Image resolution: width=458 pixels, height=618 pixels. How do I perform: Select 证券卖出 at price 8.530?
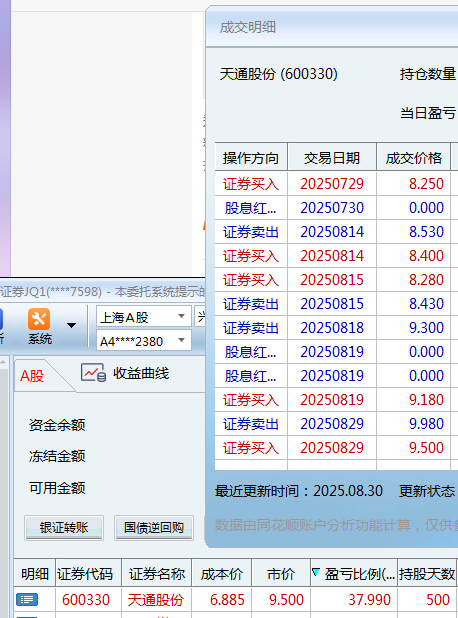coord(336,232)
